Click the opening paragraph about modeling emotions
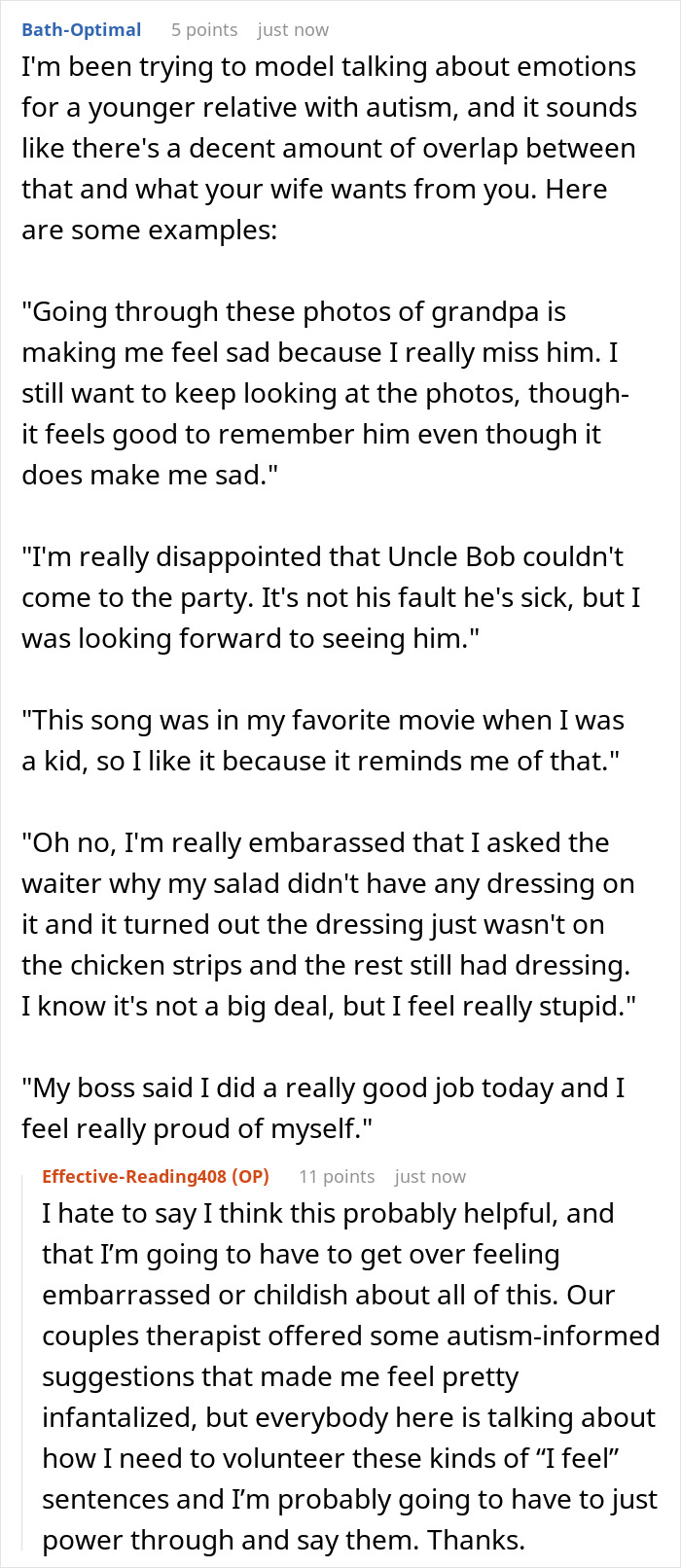681x1568 pixels. pos(329,148)
